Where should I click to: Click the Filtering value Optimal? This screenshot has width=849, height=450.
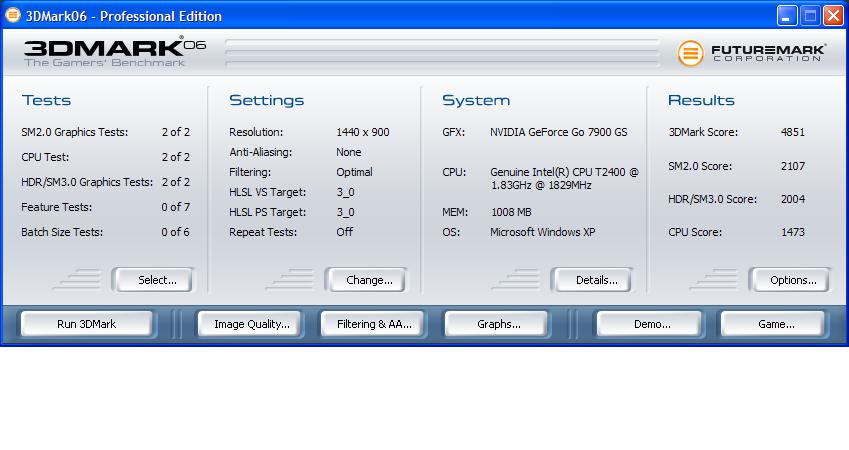point(354,172)
